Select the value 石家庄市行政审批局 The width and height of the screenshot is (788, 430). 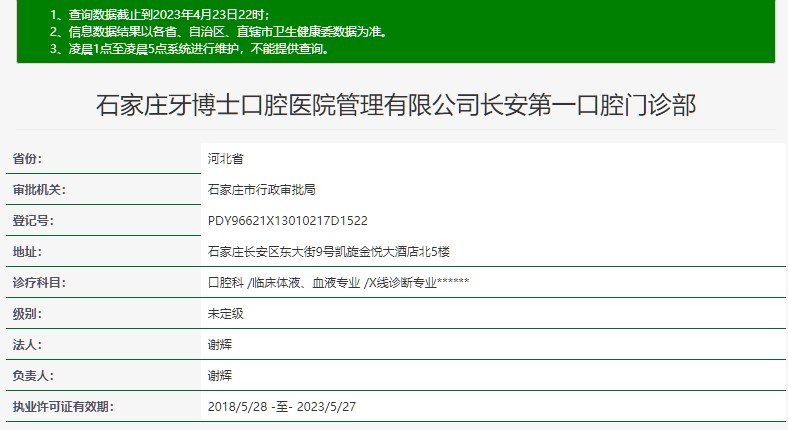tap(261, 190)
